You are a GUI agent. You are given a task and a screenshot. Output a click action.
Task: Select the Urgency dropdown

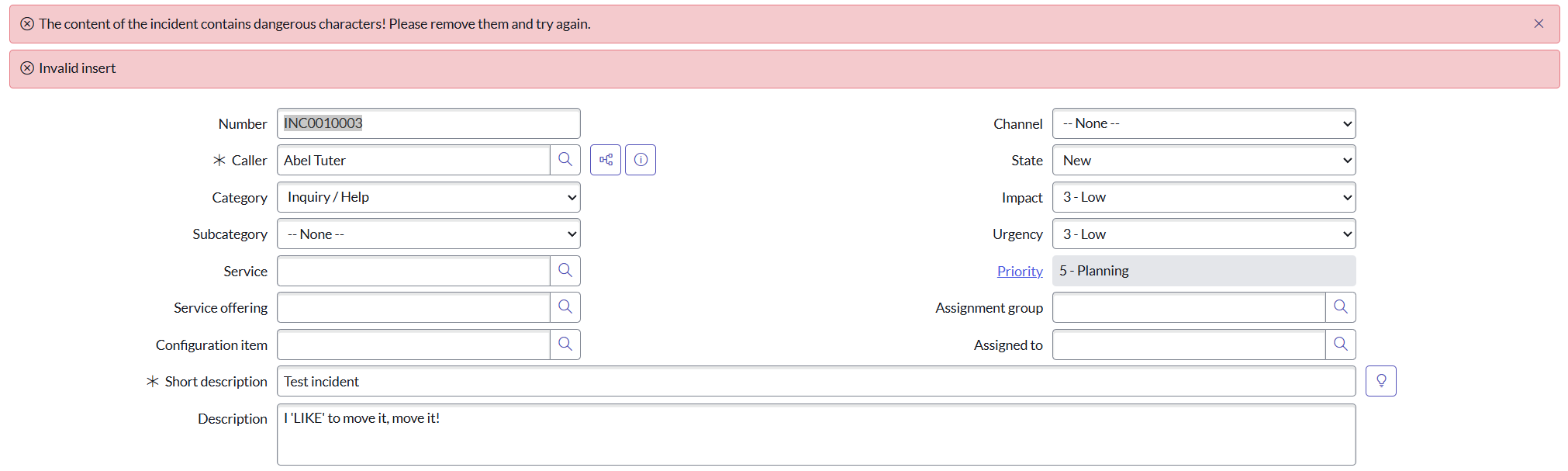(x=1204, y=234)
